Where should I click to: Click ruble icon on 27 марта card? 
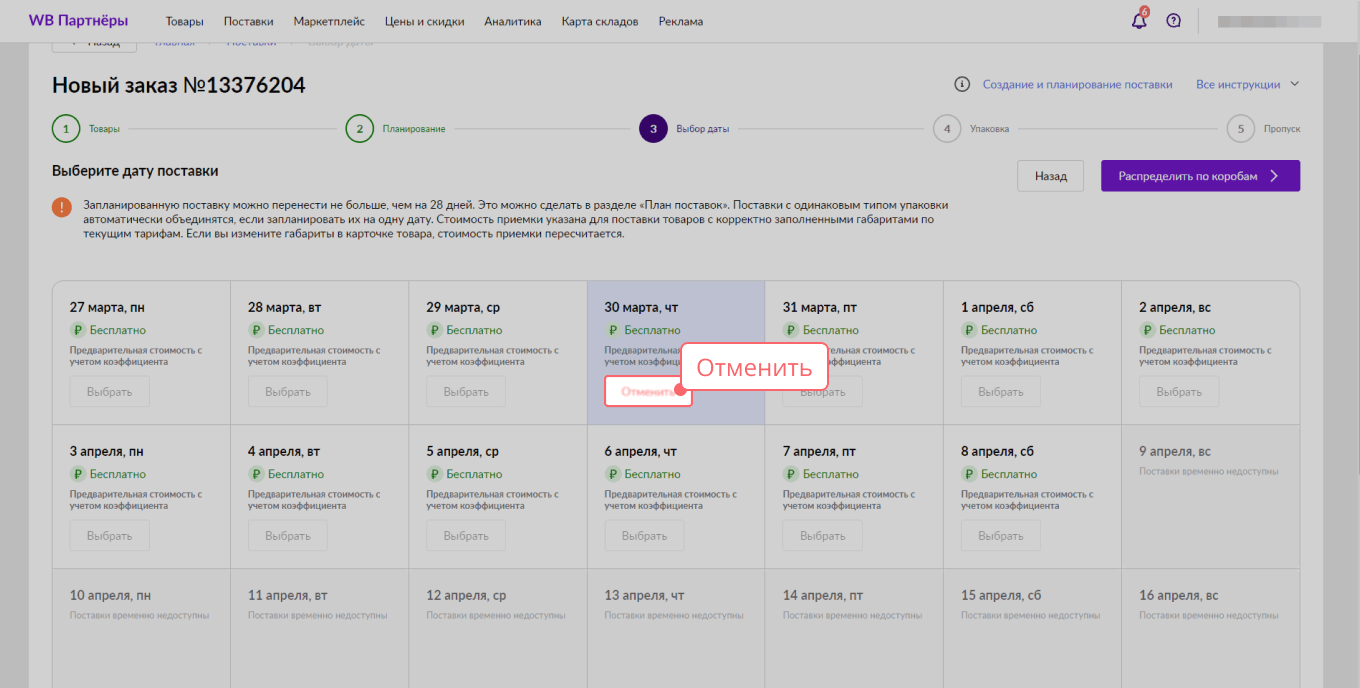click(x=76, y=330)
